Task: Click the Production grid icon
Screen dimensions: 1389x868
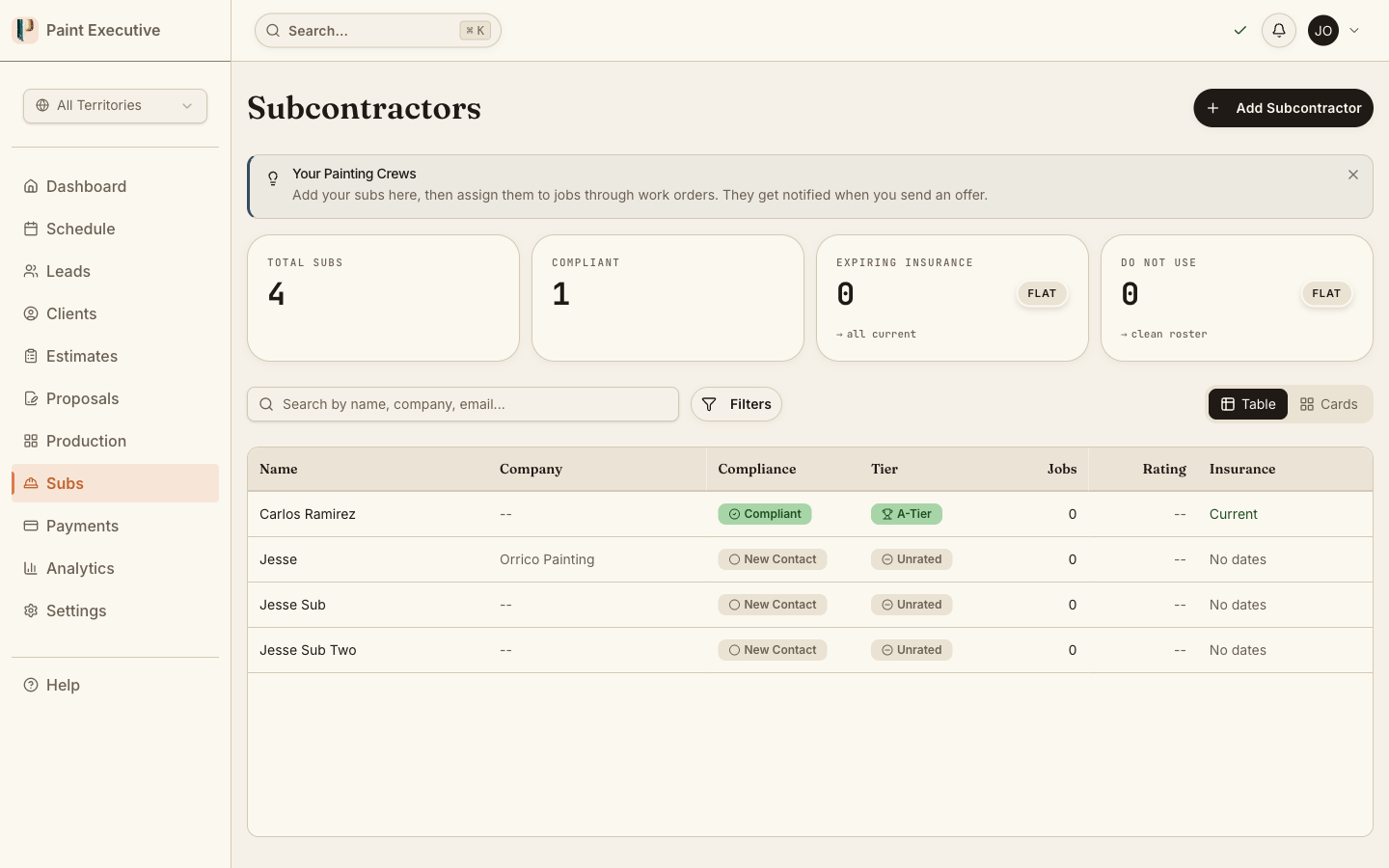Action: [x=31, y=441]
